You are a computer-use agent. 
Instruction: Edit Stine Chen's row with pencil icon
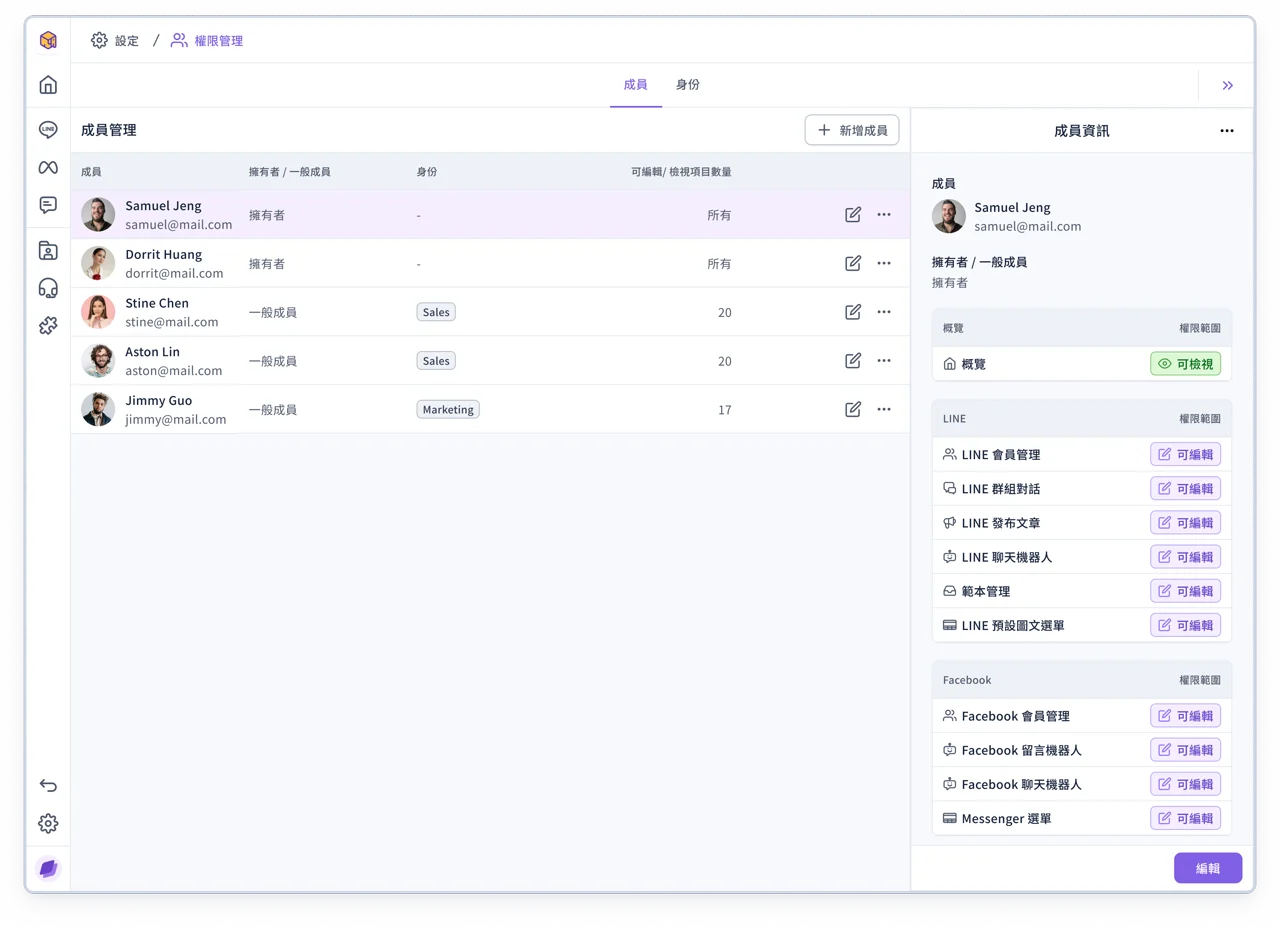point(853,312)
